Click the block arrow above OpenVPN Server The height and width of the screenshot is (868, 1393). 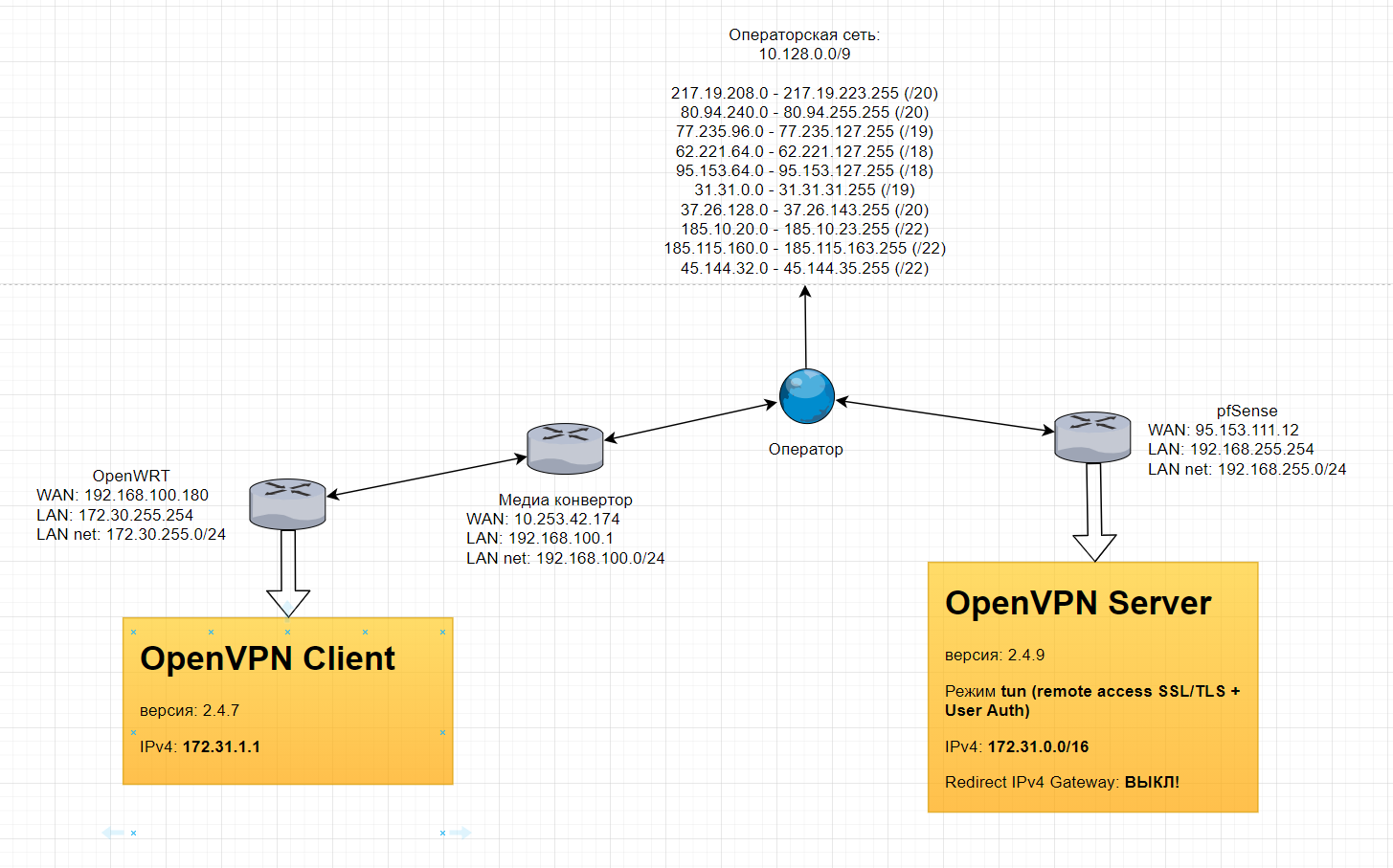tap(1094, 512)
